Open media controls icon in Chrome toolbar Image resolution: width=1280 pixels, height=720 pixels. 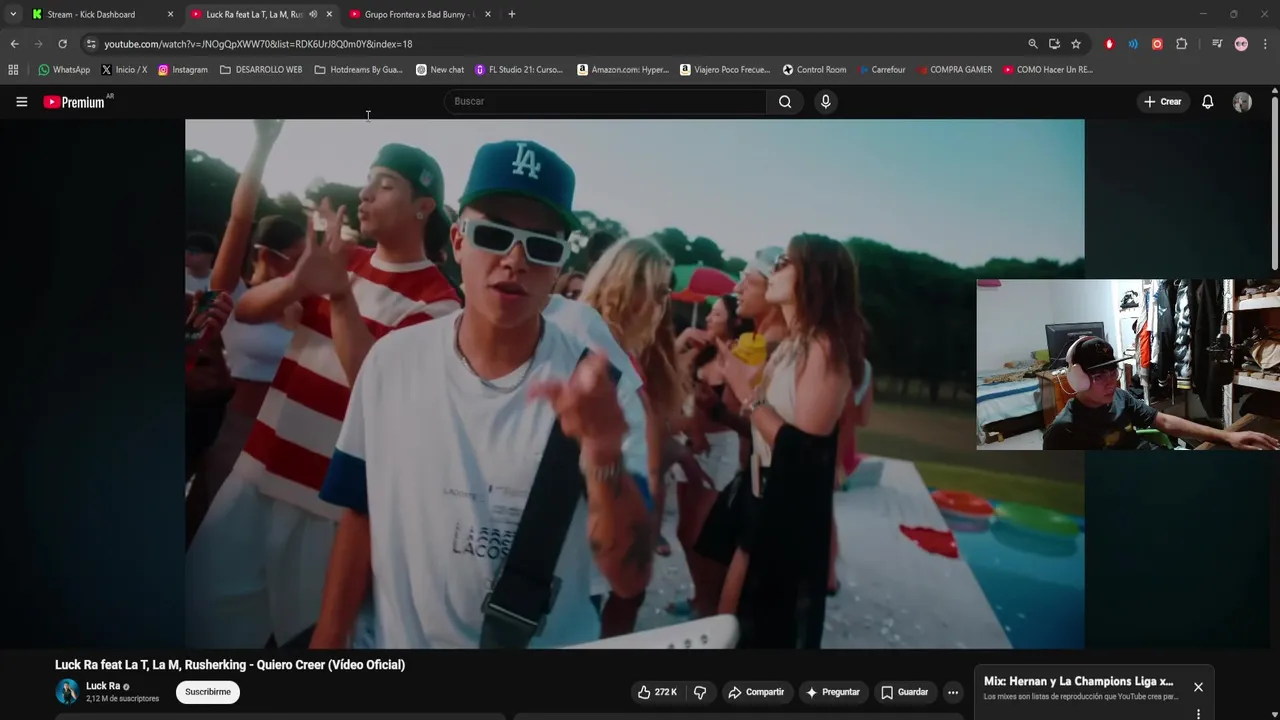coord(1217,44)
